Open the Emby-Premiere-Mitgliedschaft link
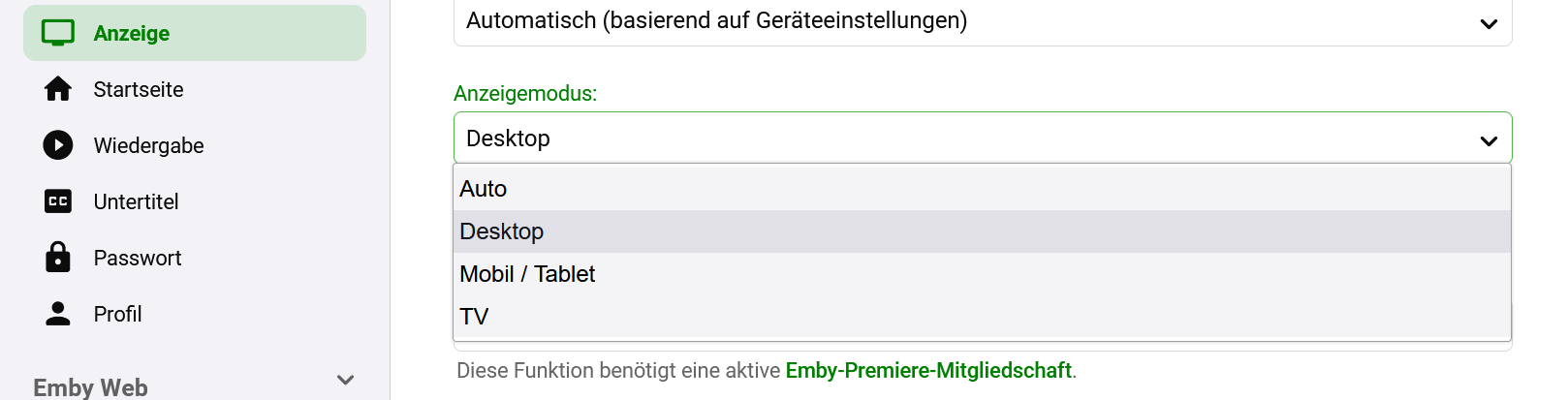1568x400 pixels. [928, 370]
